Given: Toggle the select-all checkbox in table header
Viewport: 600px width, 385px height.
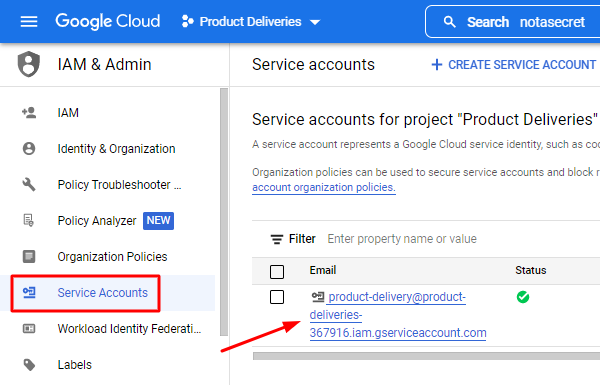Looking at the screenshot, I should click(277, 272).
